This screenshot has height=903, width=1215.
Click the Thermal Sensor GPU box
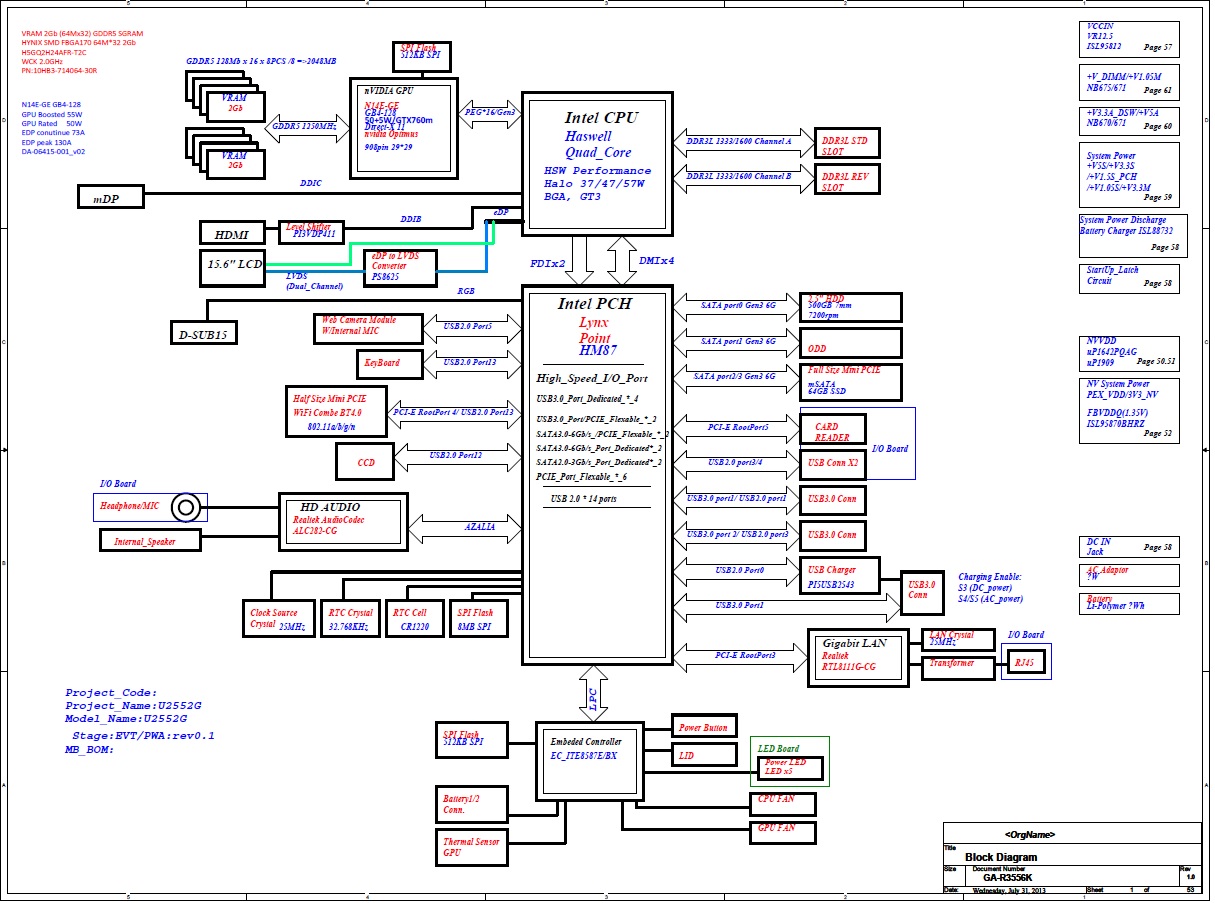click(471, 847)
